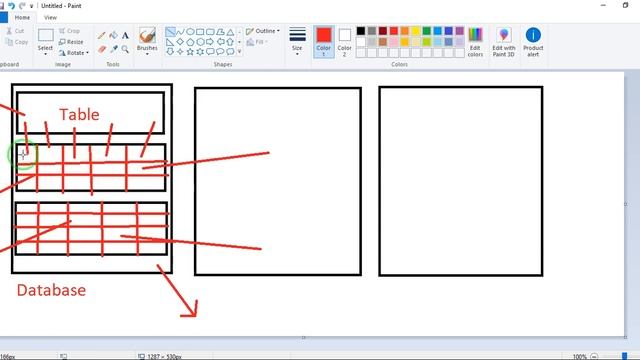Choose the Left arrow shape
The width and height of the screenshot is (640, 360).
coord(220,42)
